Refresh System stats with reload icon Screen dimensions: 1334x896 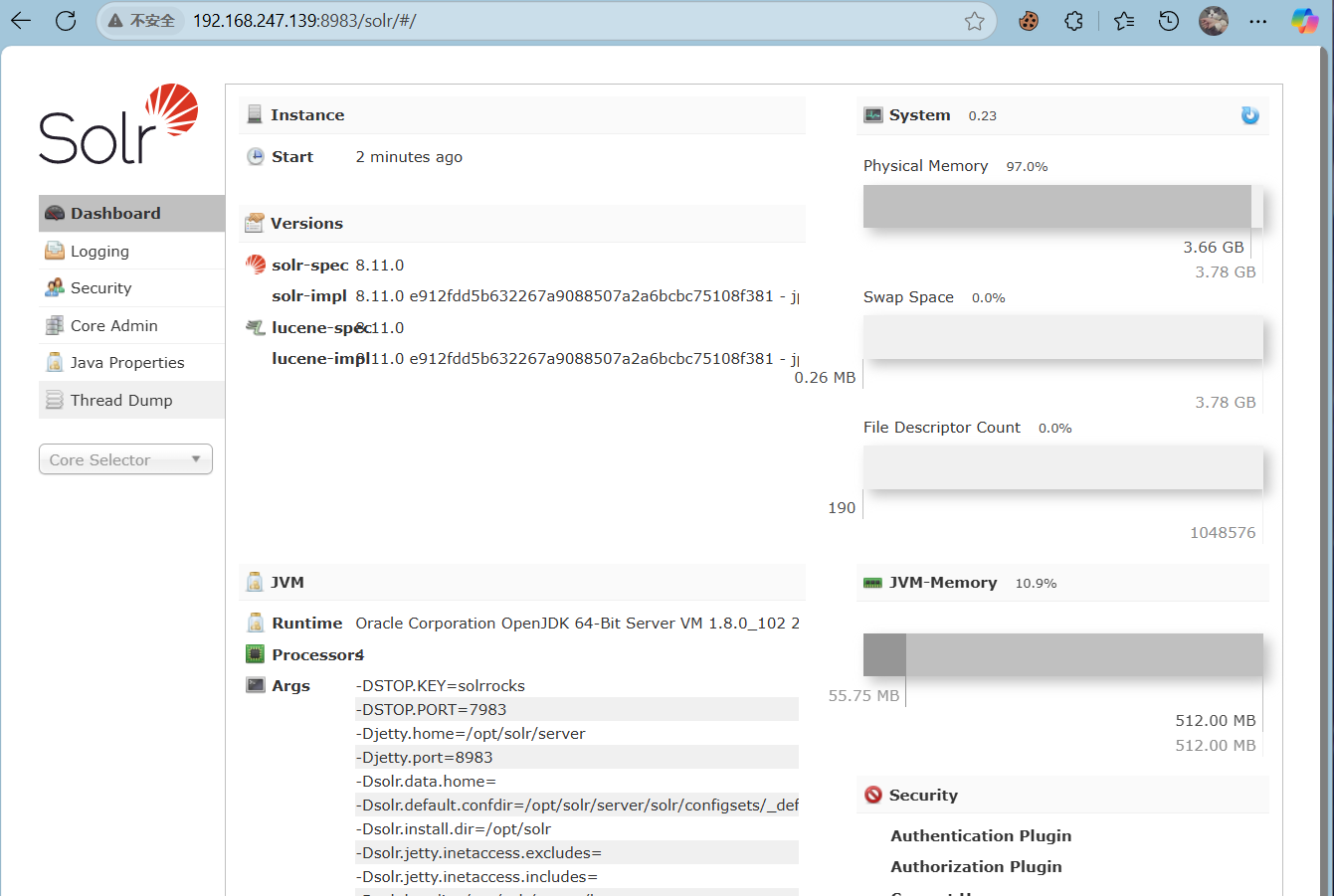coord(1250,115)
